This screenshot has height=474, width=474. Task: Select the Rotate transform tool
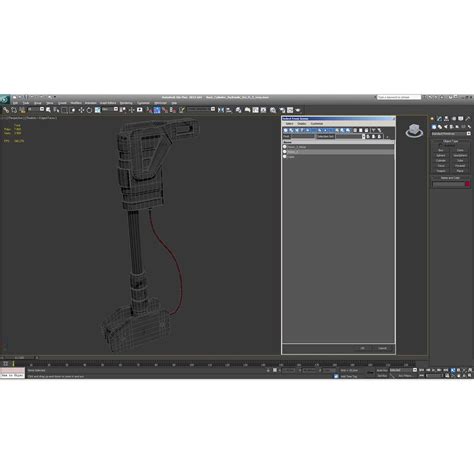coord(89,110)
